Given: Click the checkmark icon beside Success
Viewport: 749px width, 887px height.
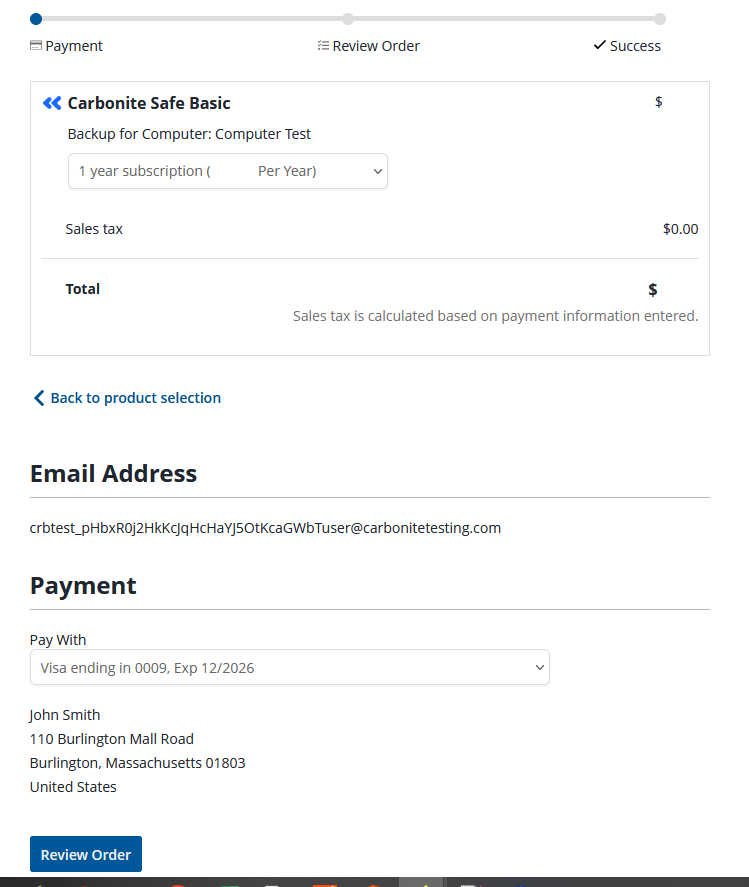Looking at the screenshot, I should 600,45.
